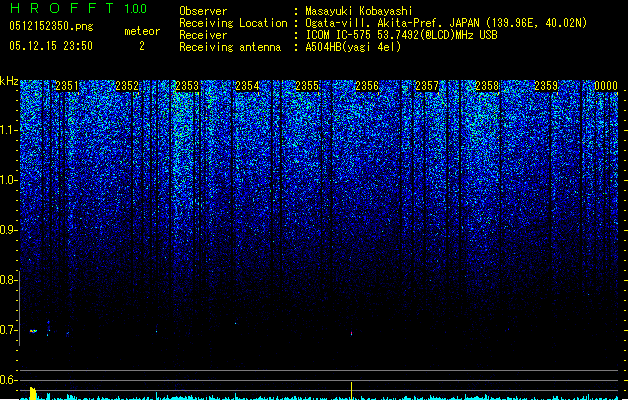Screen dimensions: 629x400
Task: Click the 2355 time marker
Action: point(307,86)
